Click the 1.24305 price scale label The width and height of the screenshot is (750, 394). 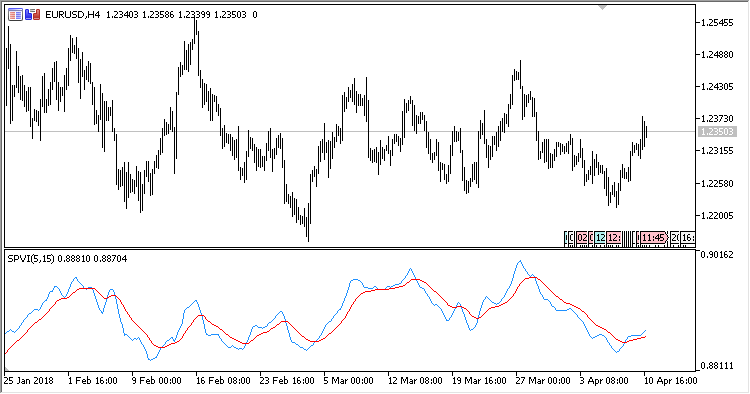(x=717, y=87)
